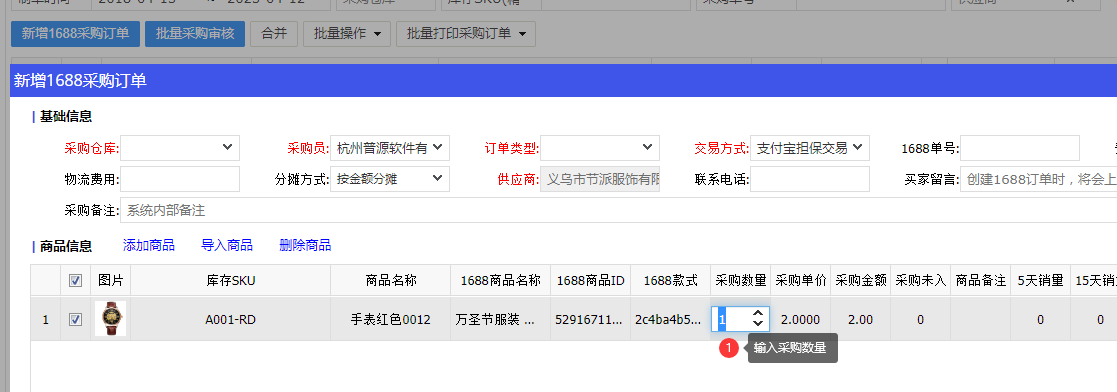
Task: Click the A001-RD SKU cell
Action: point(230,320)
